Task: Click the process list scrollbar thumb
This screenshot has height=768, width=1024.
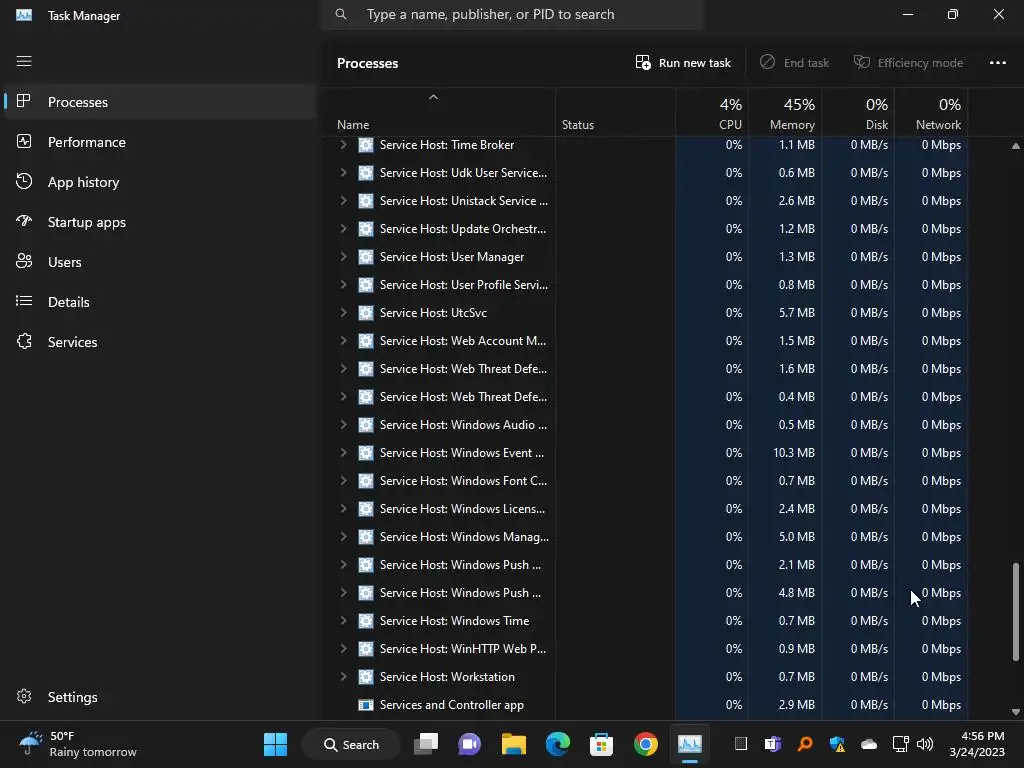Action: (x=1016, y=612)
